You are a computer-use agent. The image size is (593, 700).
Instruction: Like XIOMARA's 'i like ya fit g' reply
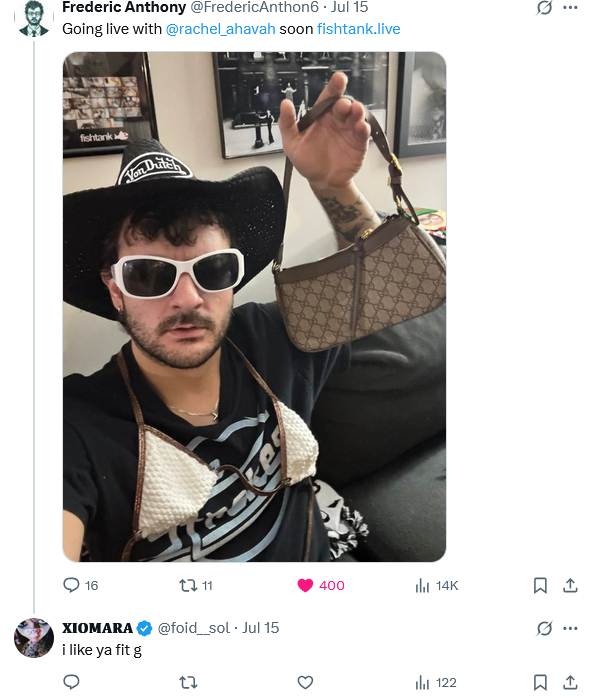[305, 682]
